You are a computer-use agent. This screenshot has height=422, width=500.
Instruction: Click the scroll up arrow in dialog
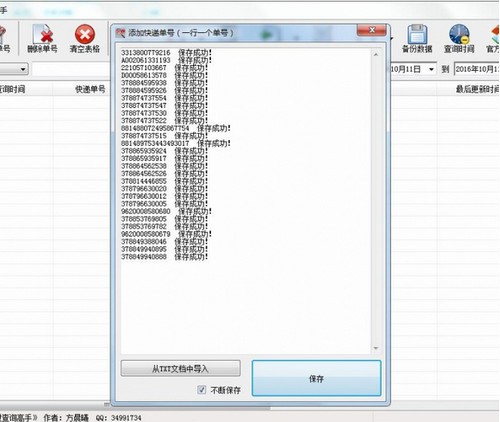point(376,54)
